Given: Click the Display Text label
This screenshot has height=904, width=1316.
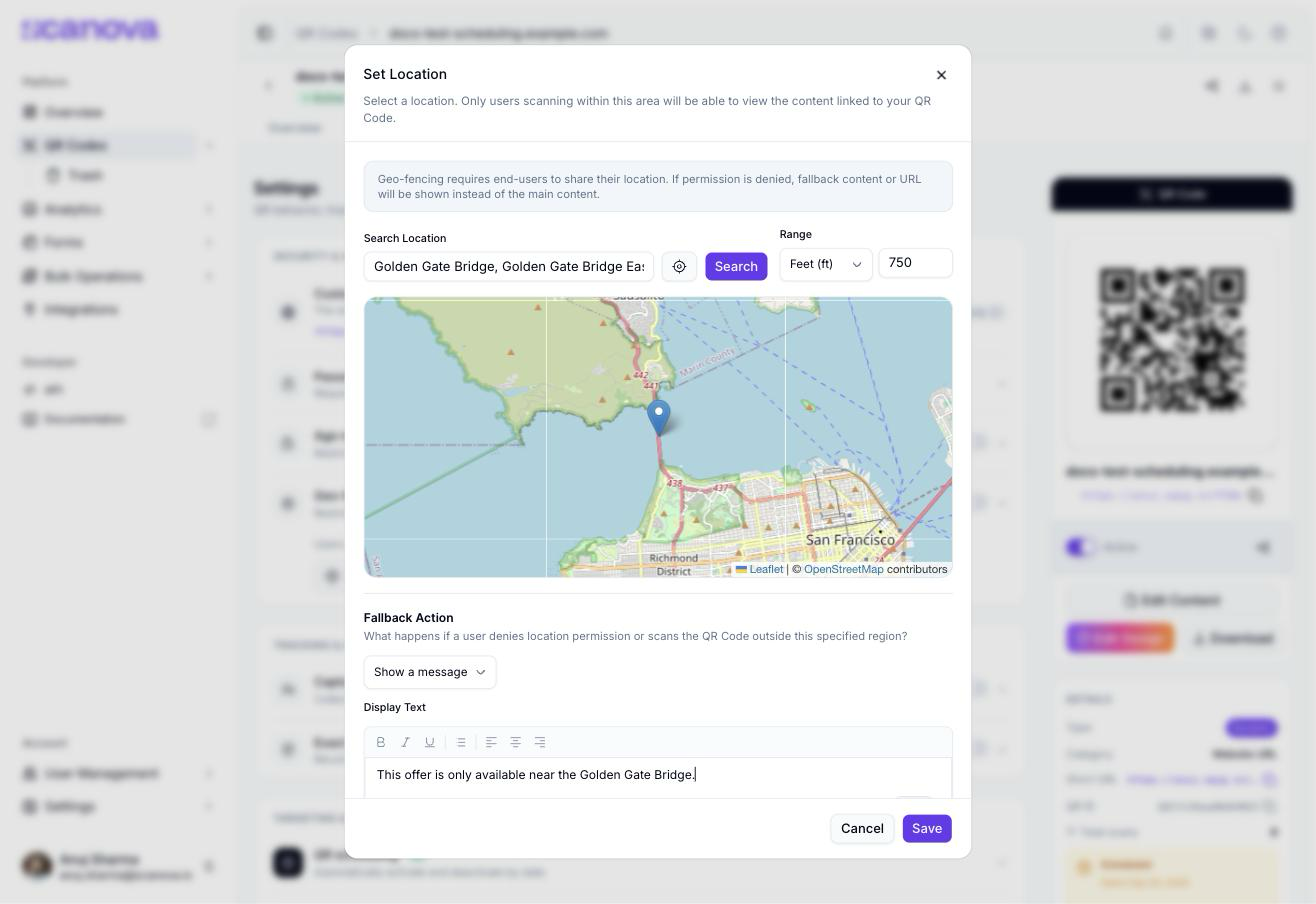Looking at the screenshot, I should coord(395,707).
